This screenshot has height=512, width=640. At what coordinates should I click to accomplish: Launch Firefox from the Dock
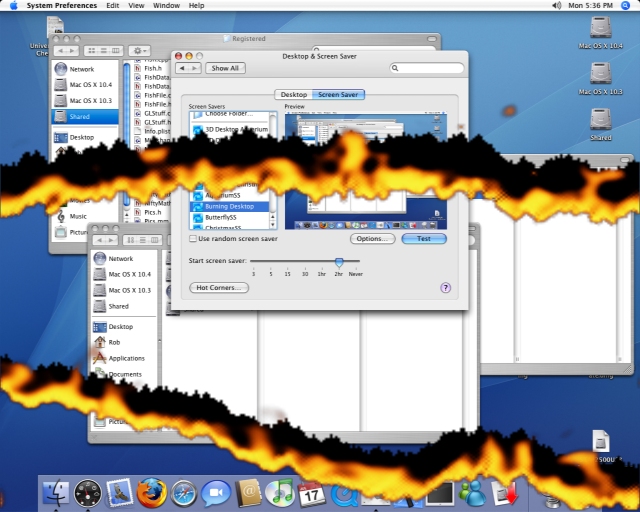coord(151,492)
